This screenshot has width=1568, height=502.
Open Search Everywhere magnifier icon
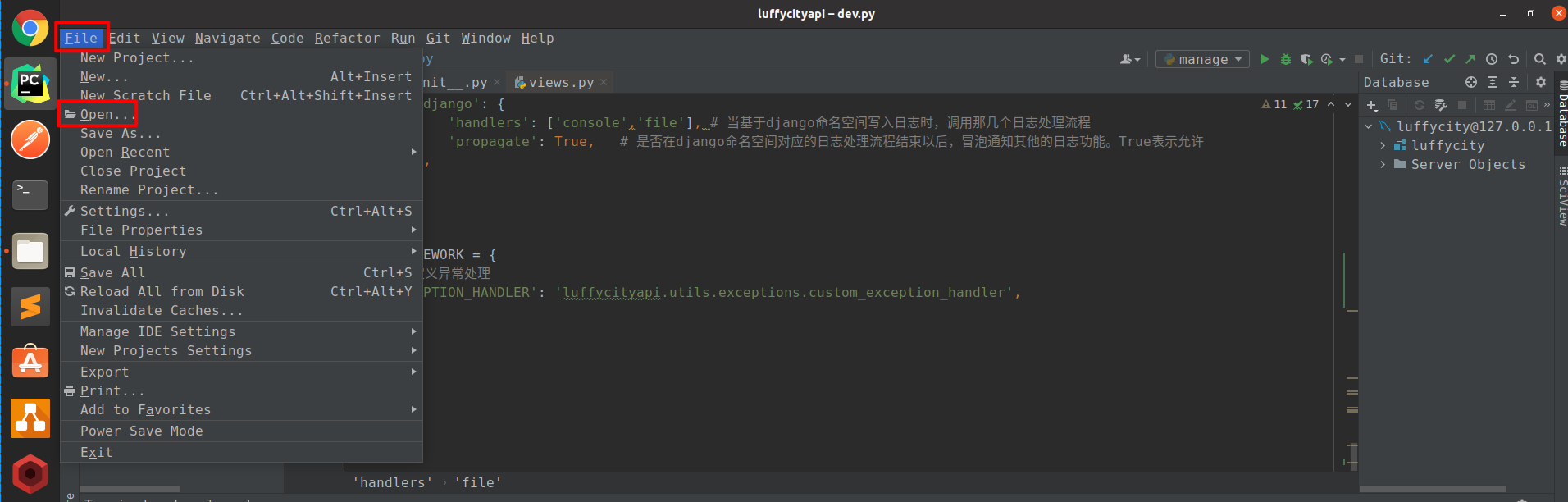click(1539, 59)
